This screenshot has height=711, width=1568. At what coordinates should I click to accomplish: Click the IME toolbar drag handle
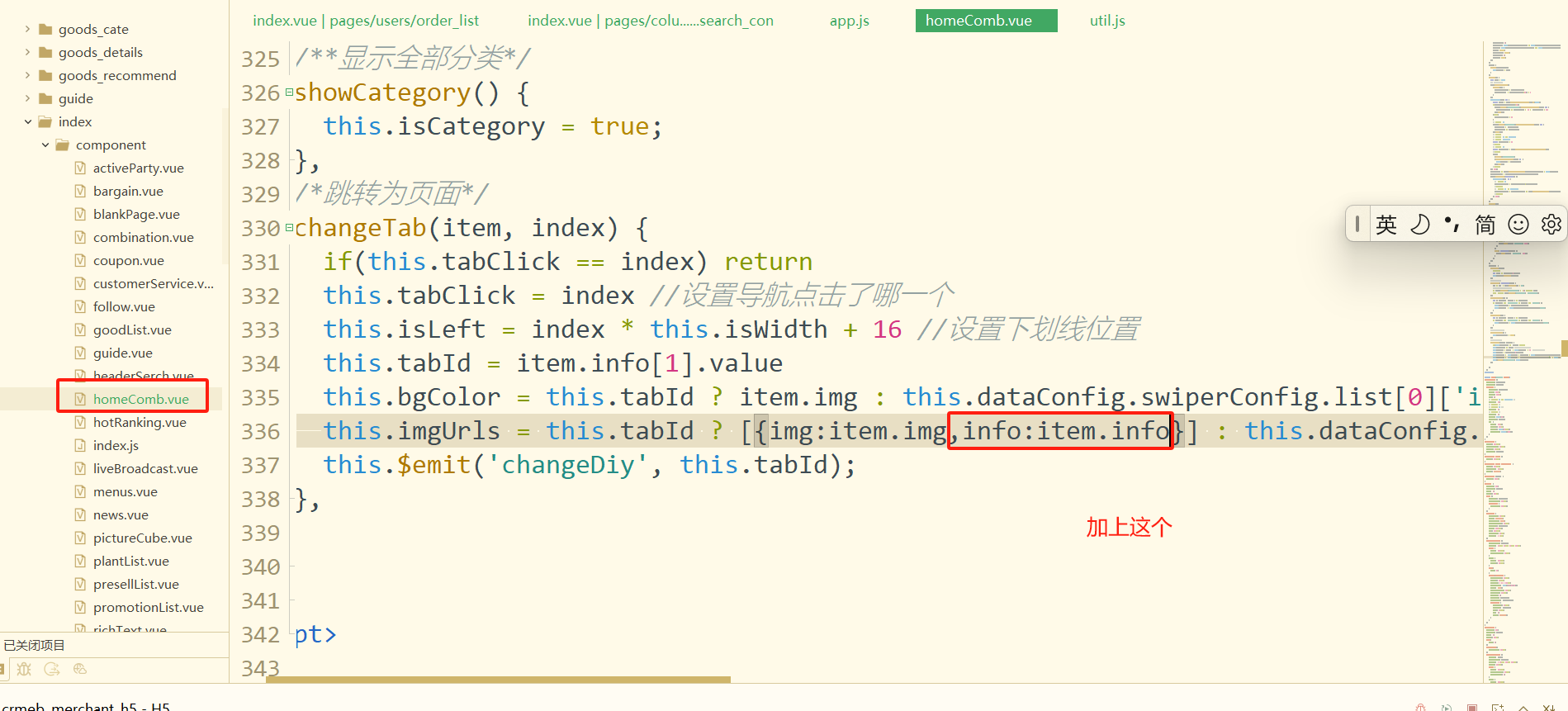(x=1357, y=224)
